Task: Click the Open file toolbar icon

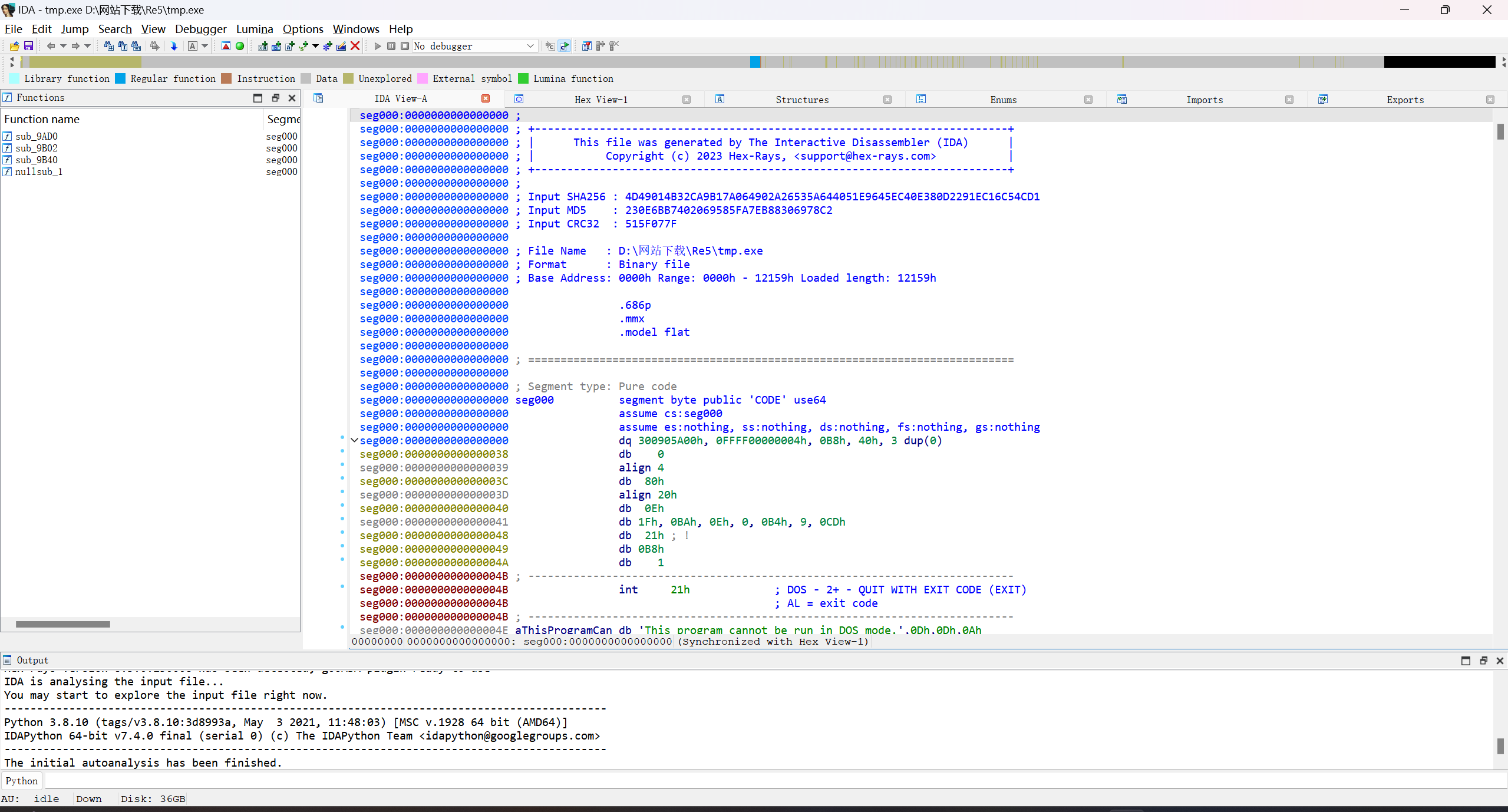Action: point(14,46)
